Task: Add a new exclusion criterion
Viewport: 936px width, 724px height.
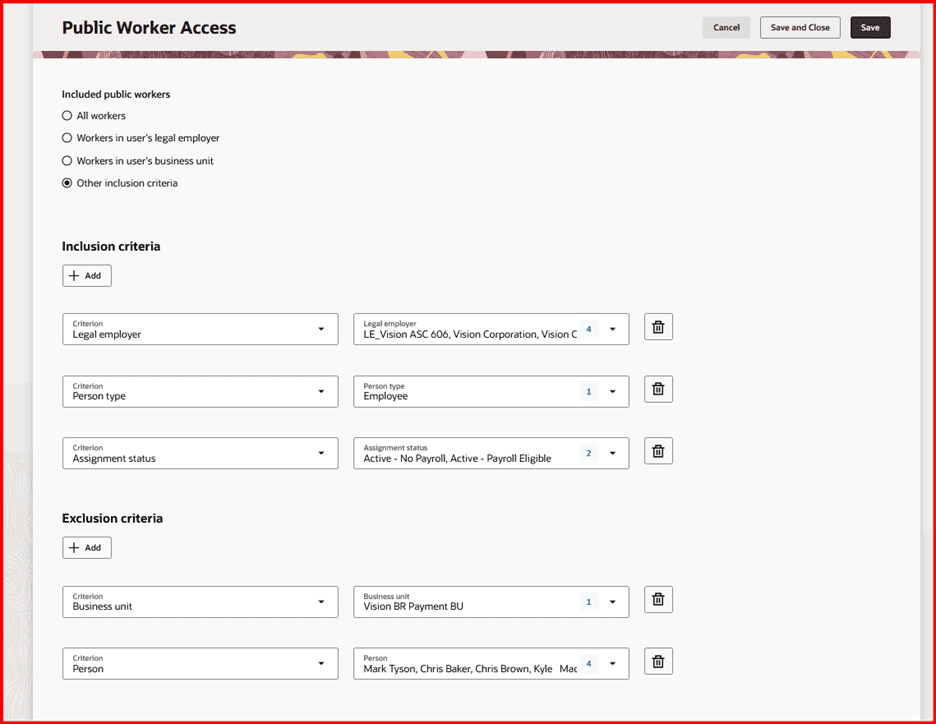Action: (x=87, y=547)
